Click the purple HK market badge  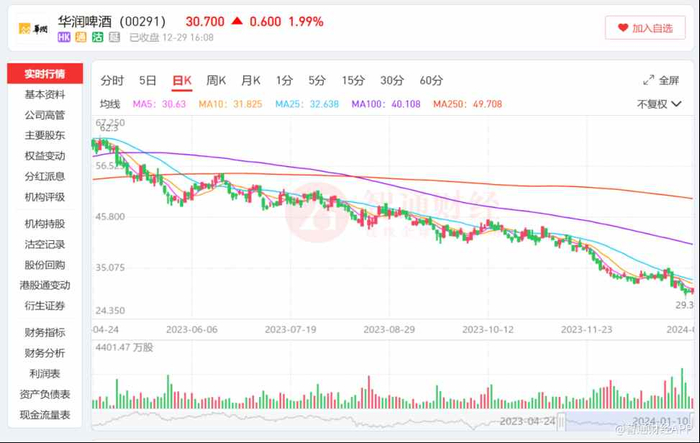click(x=64, y=37)
